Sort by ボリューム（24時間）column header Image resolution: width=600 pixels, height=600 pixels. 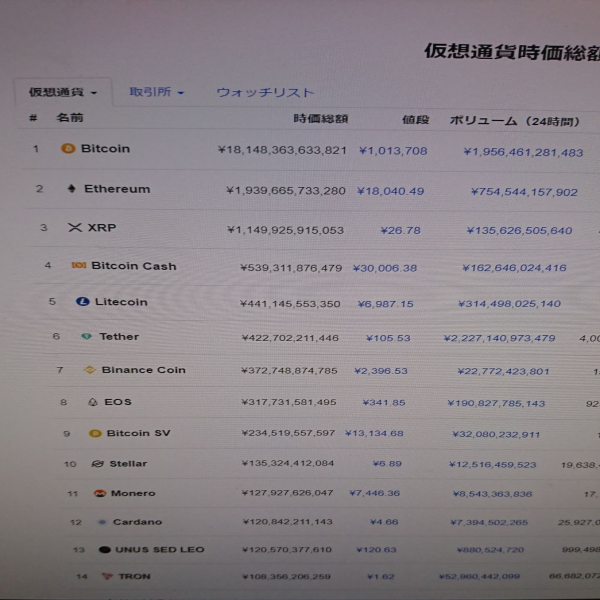click(x=514, y=121)
